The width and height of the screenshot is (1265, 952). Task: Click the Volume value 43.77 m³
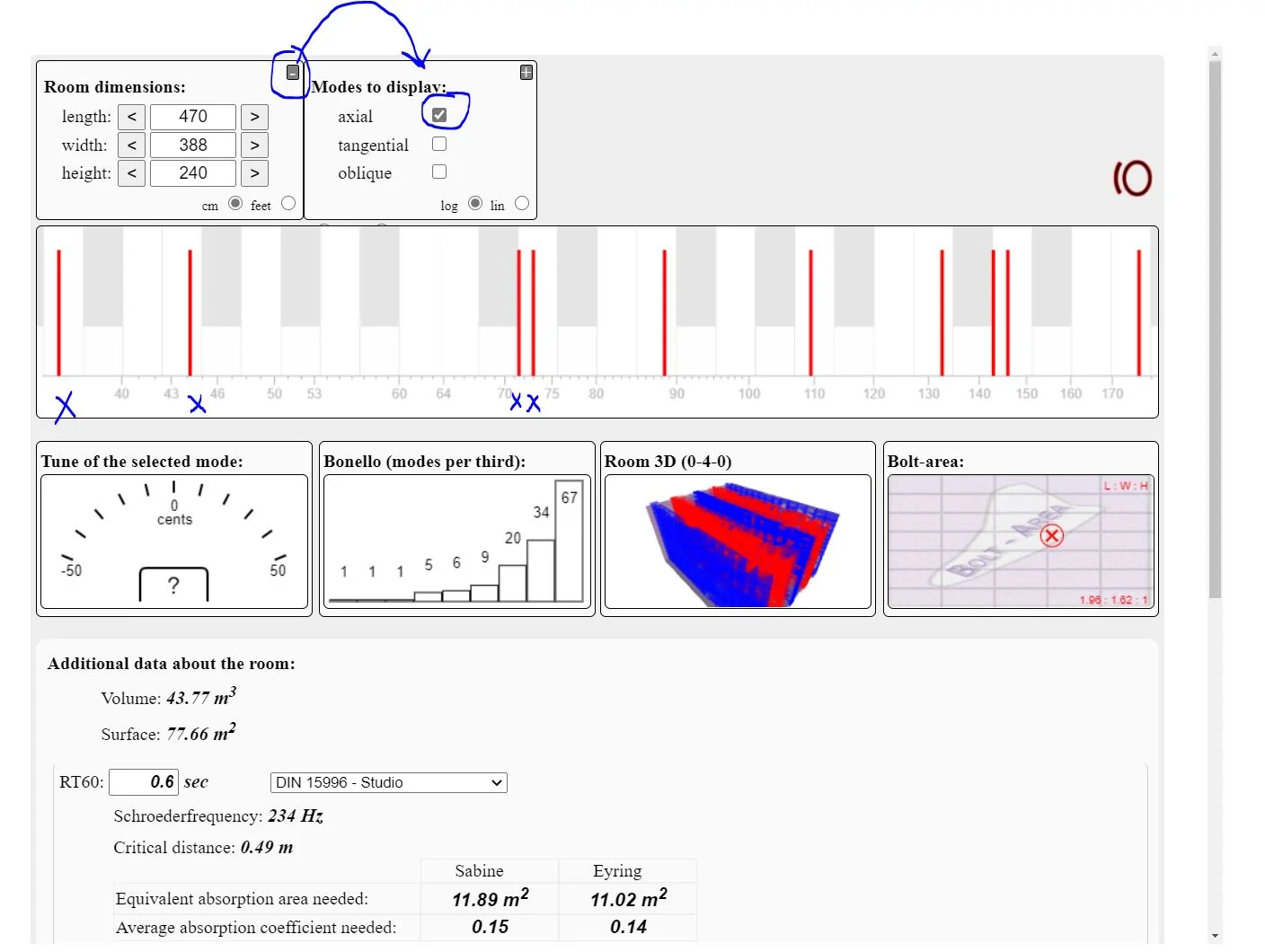(201, 697)
